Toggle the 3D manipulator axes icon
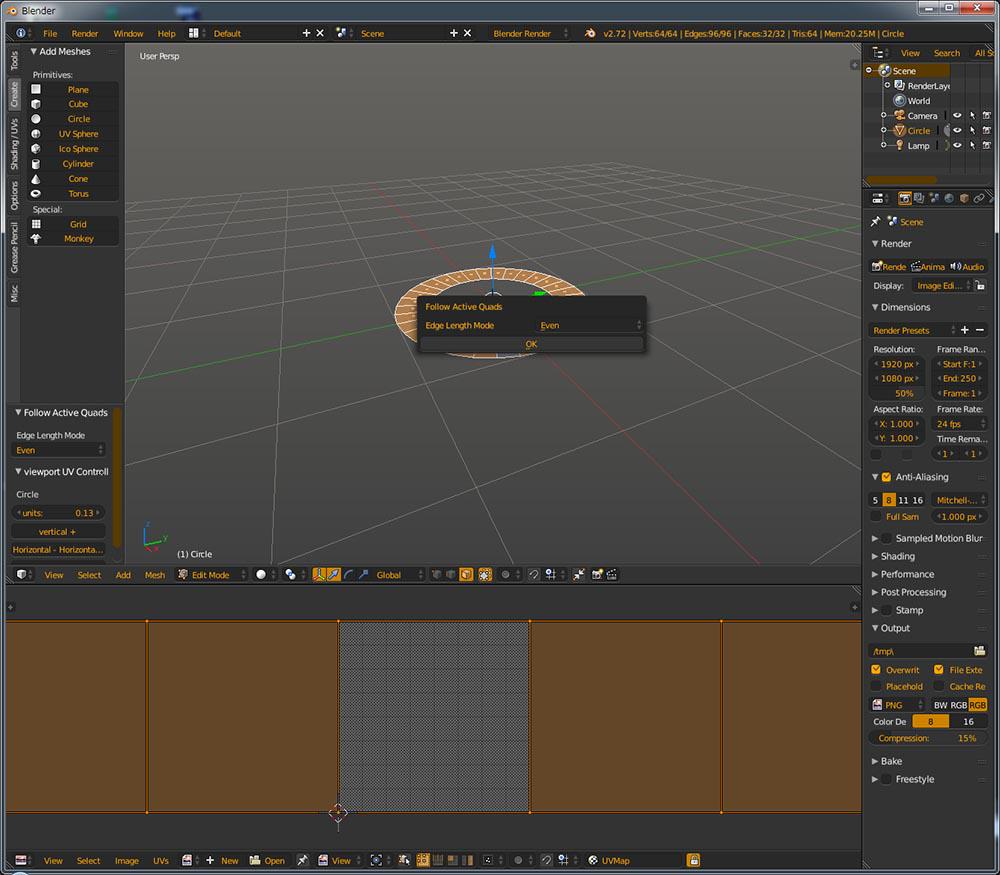Viewport: 1000px width, 875px height. pos(319,575)
